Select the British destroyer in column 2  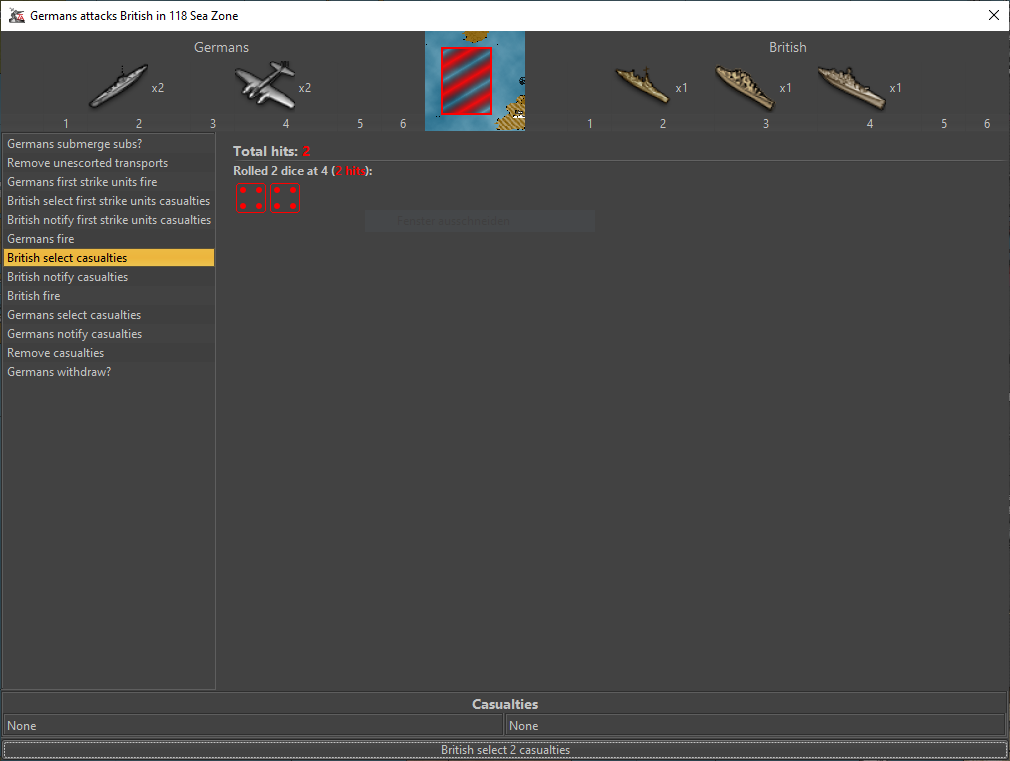point(641,86)
